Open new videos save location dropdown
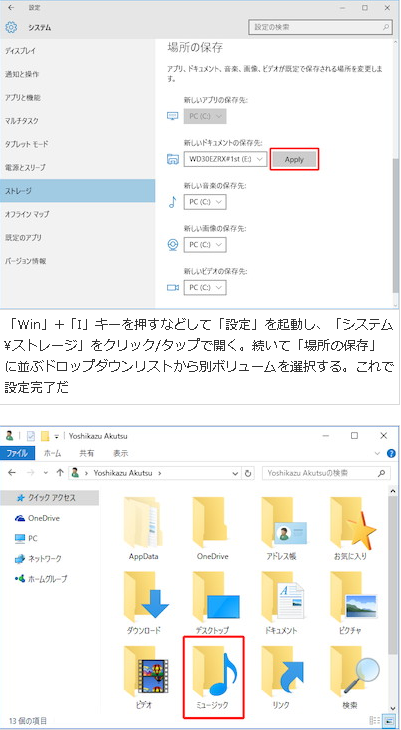 click(205, 287)
